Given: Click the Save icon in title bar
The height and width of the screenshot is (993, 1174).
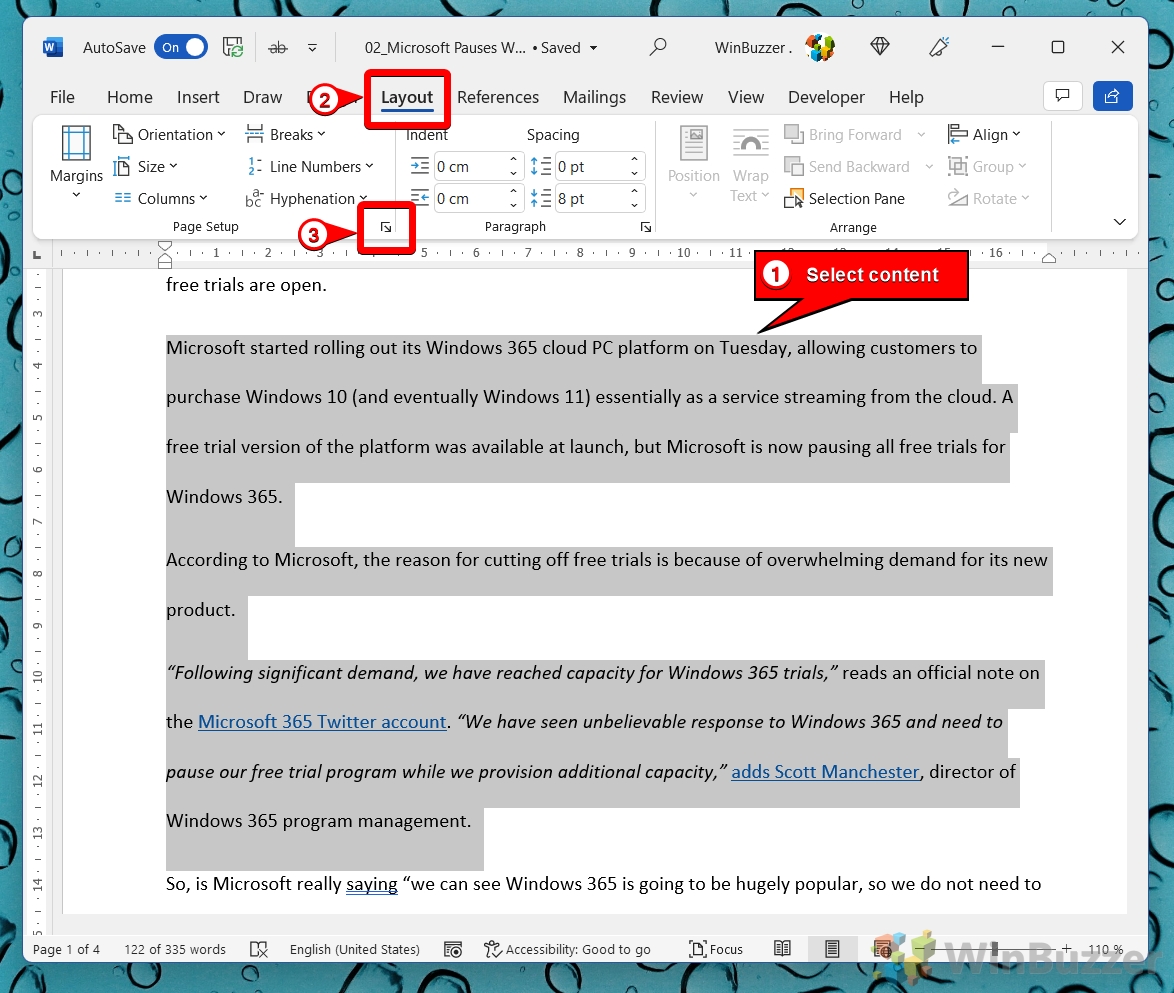Looking at the screenshot, I should (x=233, y=48).
